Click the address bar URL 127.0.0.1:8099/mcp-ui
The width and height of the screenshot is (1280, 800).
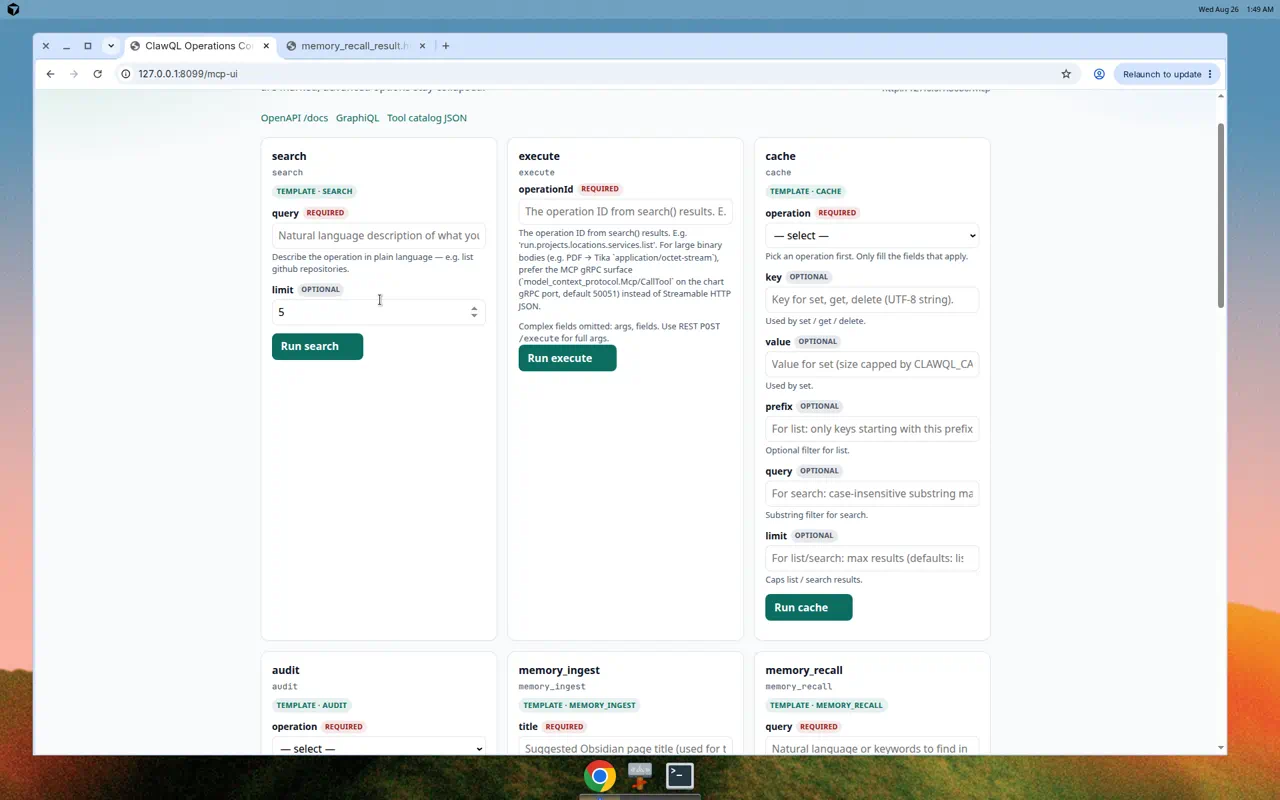(188, 74)
